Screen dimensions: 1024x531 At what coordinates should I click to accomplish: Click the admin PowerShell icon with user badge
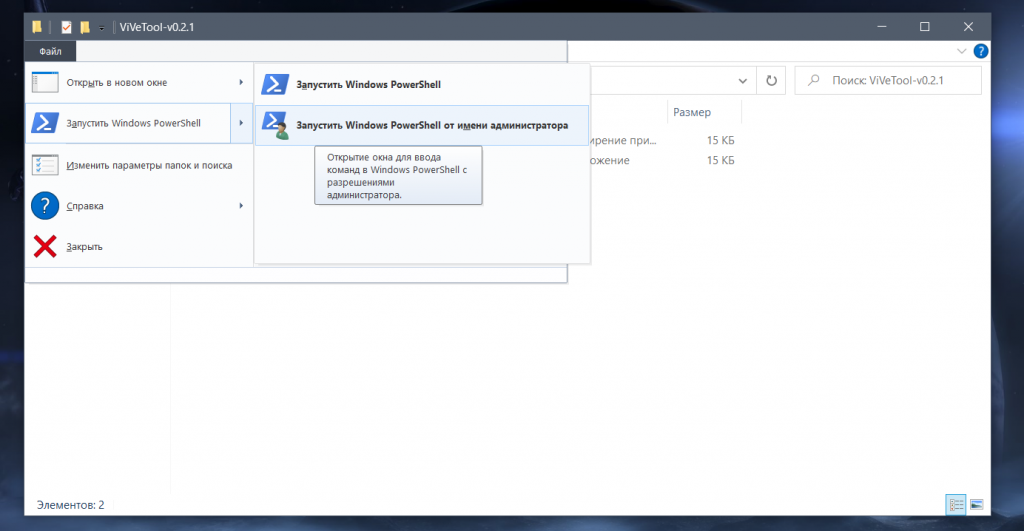tap(275, 125)
